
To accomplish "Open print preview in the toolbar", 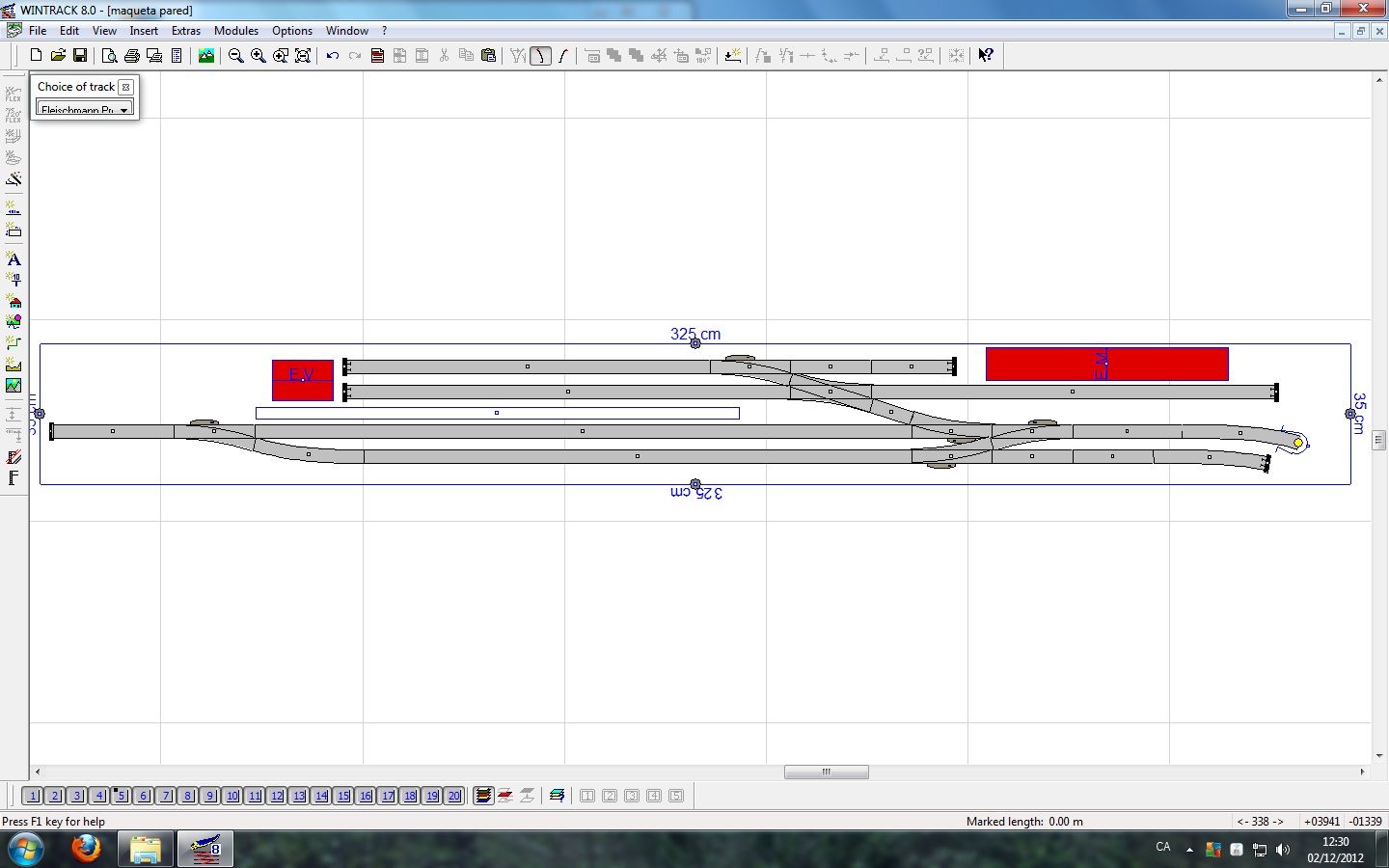I will tap(110, 56).
